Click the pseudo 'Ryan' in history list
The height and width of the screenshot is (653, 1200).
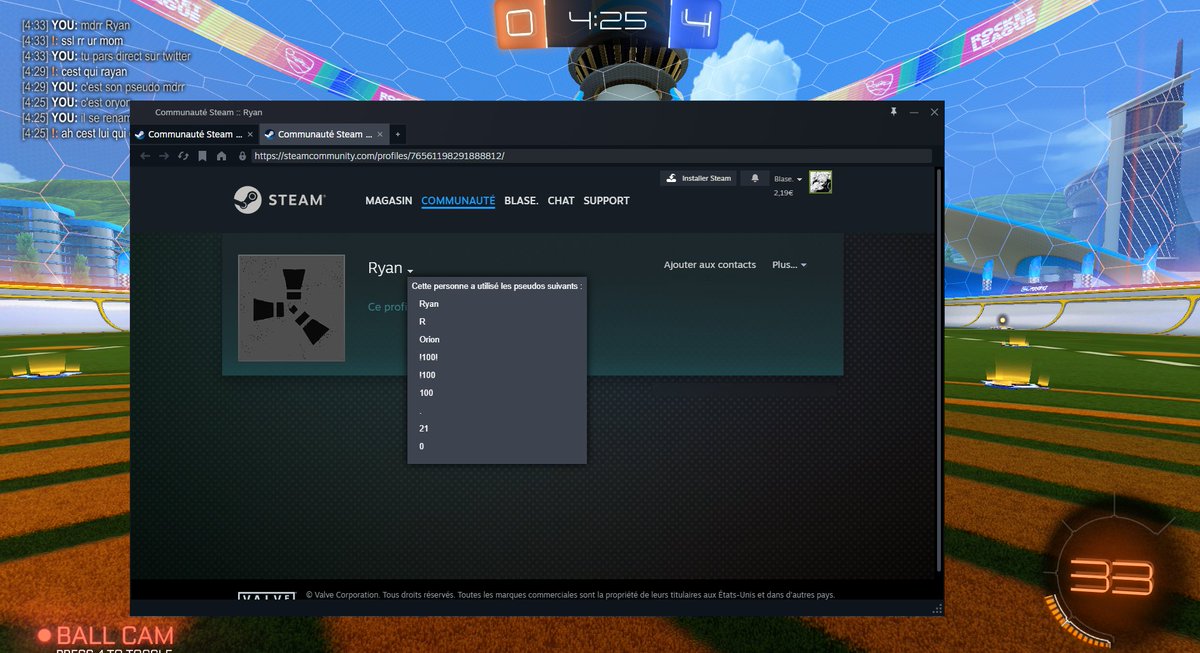[429, 304]
